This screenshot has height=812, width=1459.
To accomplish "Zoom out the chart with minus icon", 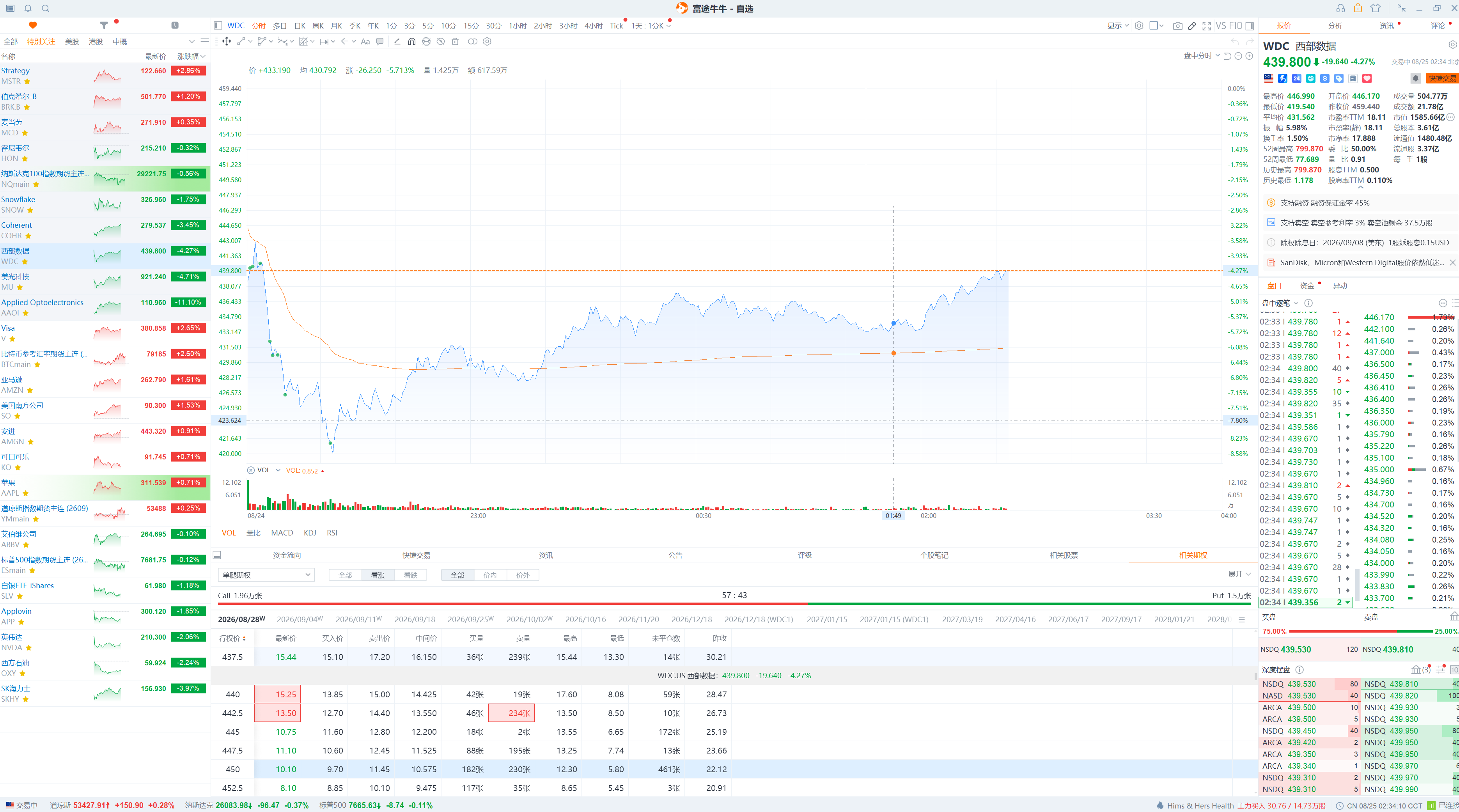I will click(1239, 55).
